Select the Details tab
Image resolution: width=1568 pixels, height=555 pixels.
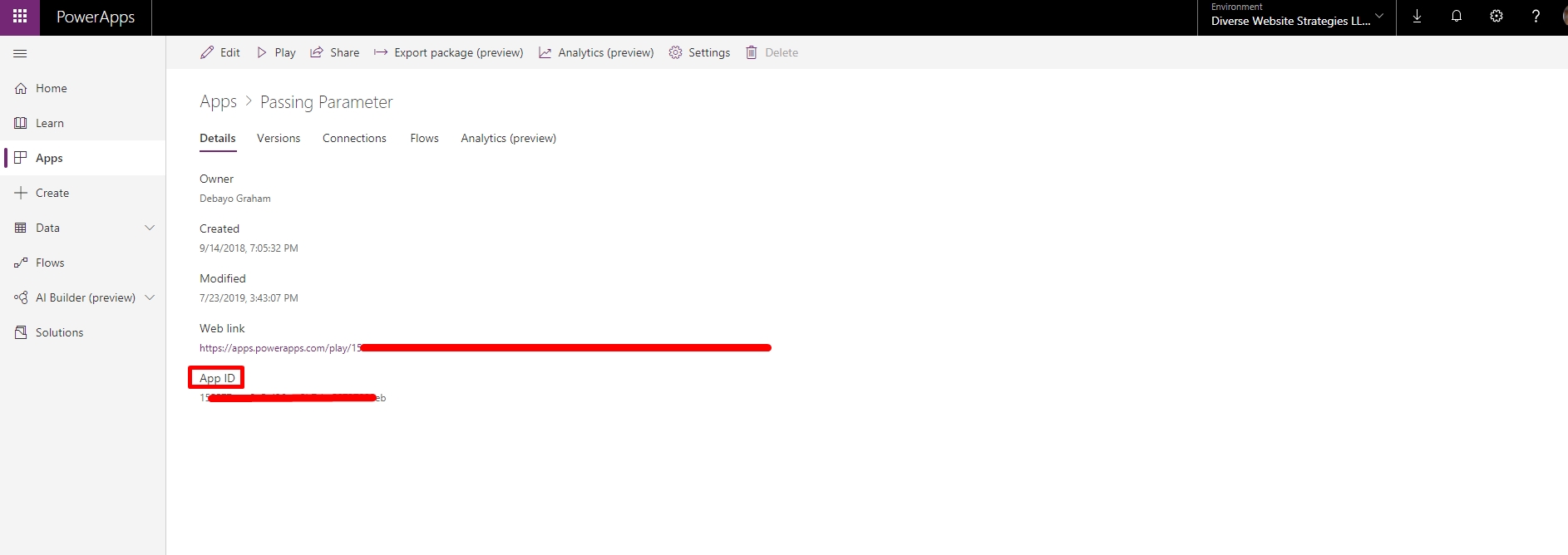point(218,138)
